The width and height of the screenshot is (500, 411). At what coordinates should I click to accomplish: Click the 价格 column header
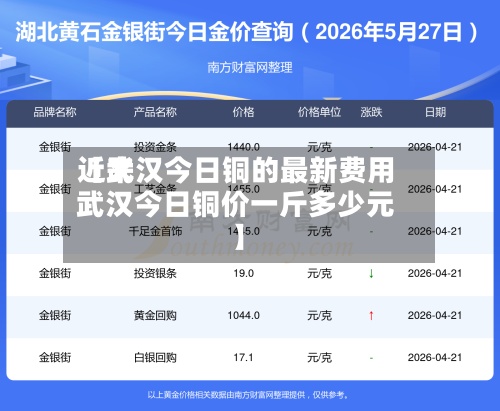click(x=243, y=112)
